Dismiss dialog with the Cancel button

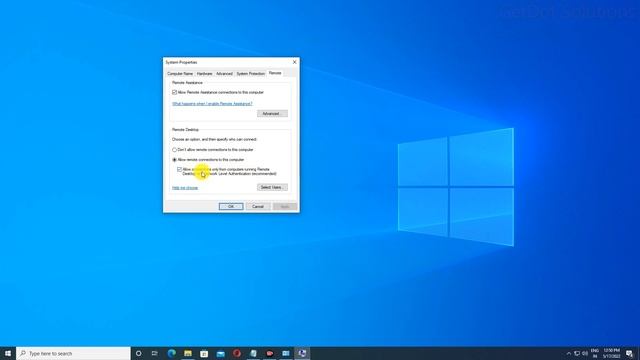coord(258,207)
